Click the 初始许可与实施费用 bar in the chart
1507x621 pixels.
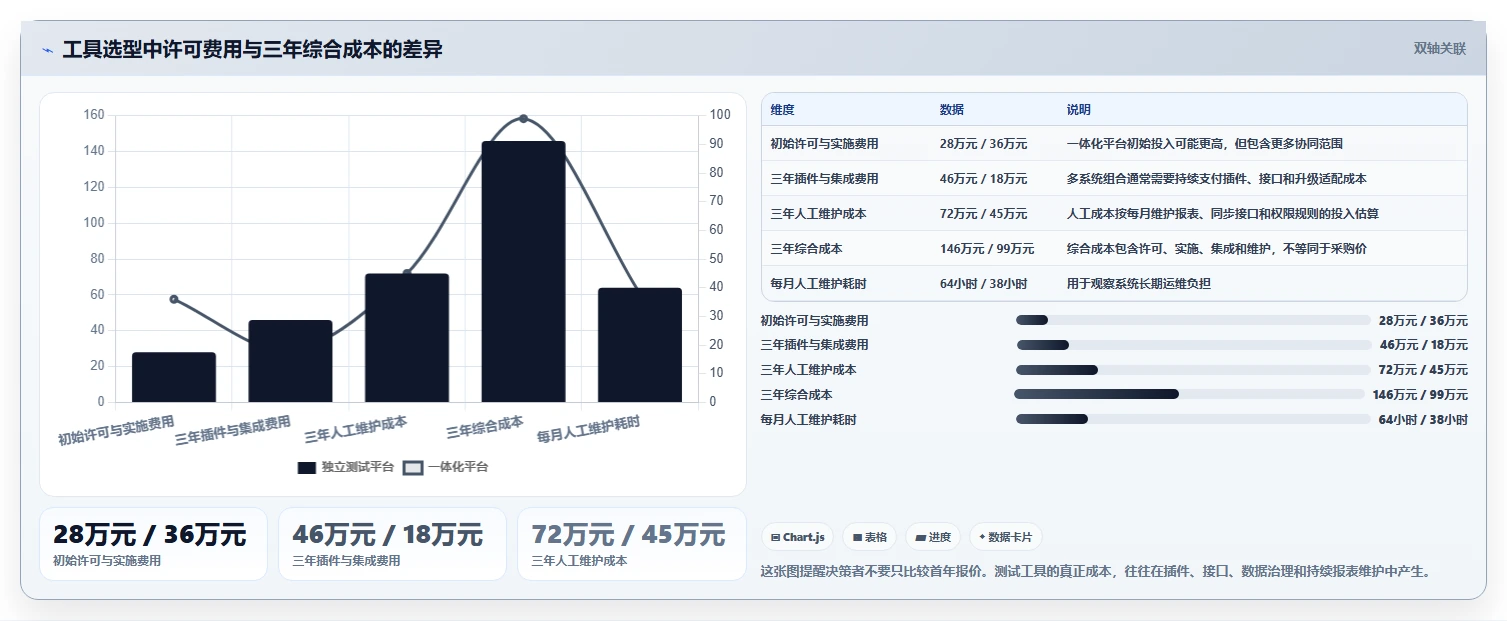click(x=174, y=377)
